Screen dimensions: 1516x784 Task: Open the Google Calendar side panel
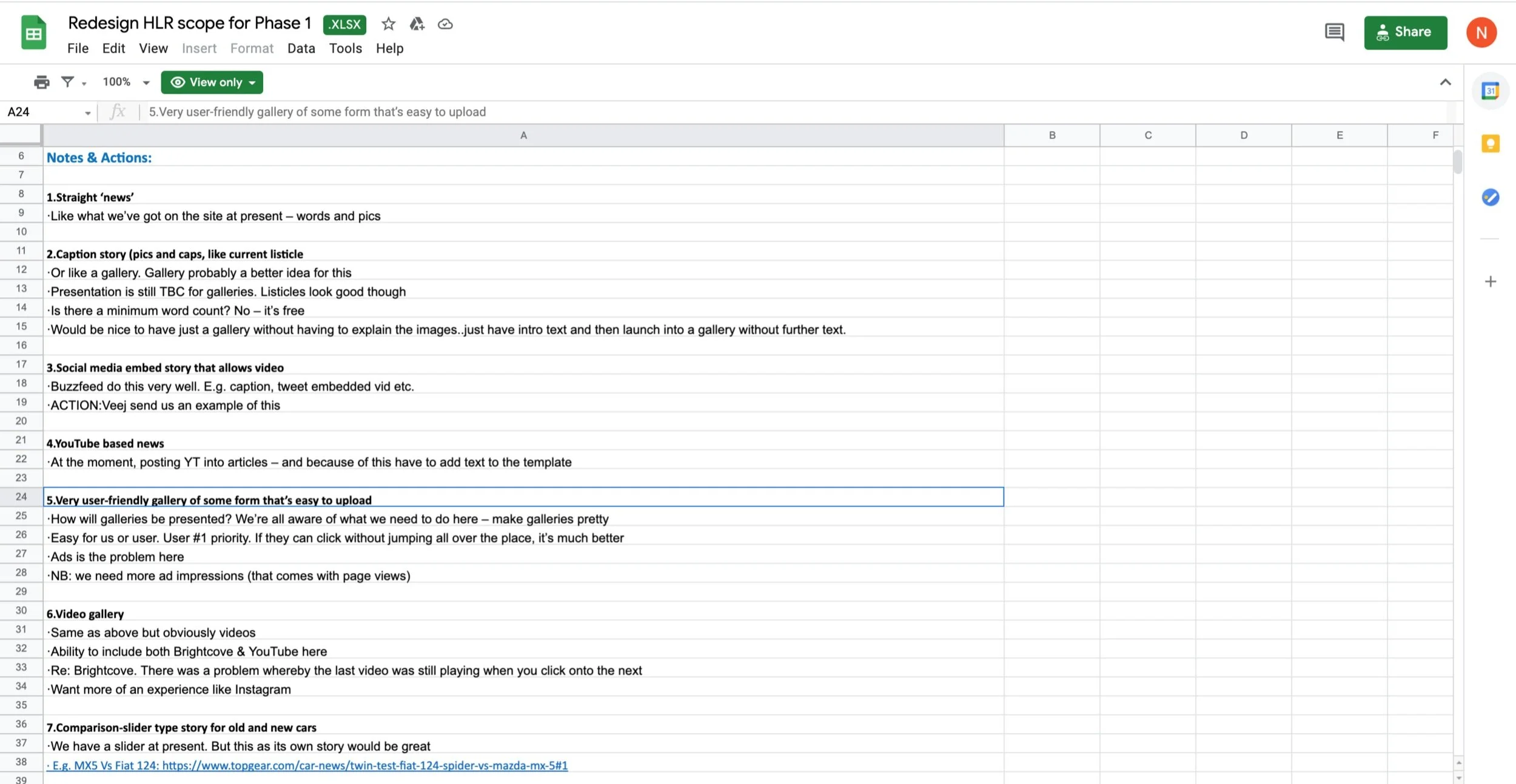(x=1490, y=91)
